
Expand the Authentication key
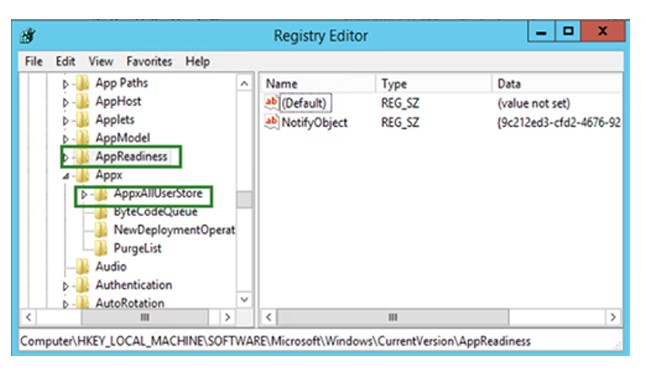coord(66,286)
